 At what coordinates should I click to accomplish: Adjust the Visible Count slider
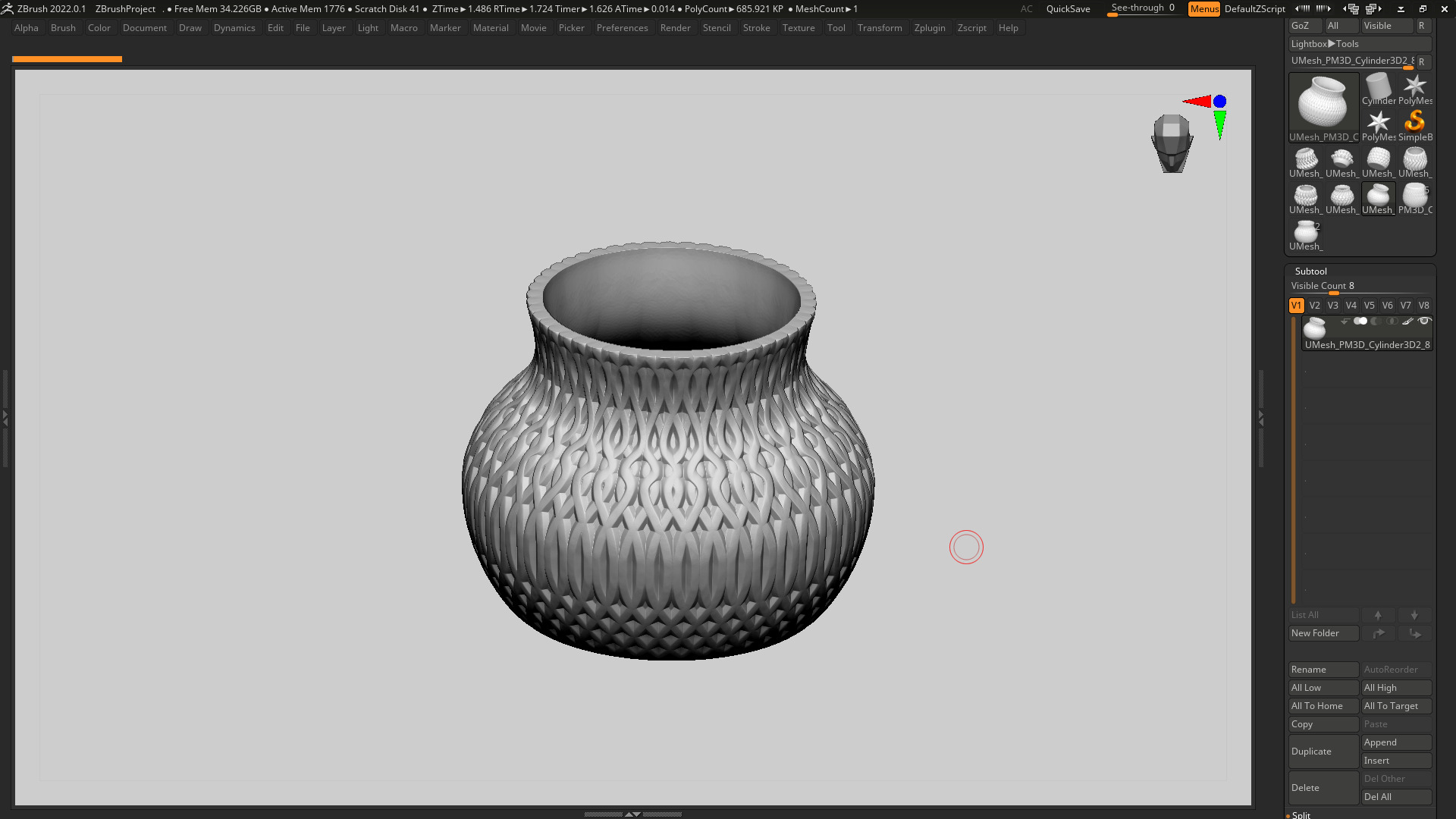[x=1360, y=287]
